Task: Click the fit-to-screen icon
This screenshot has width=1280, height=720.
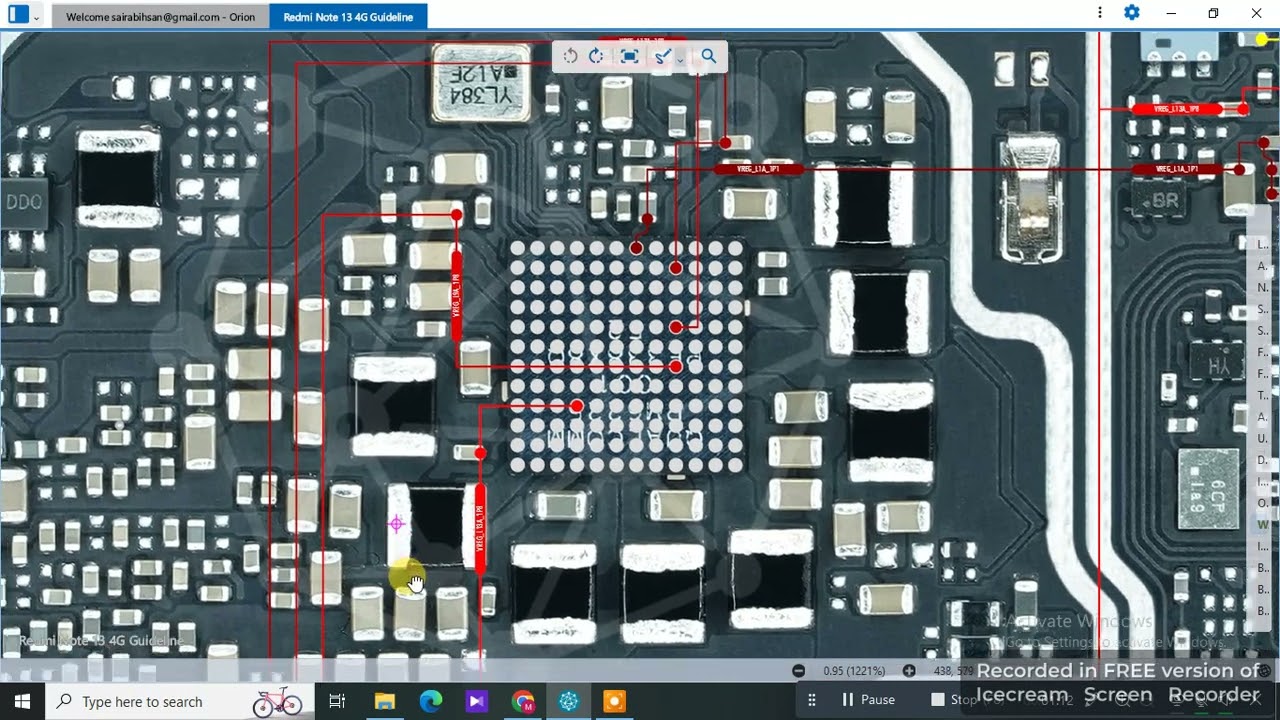Action: click(629, 56)
